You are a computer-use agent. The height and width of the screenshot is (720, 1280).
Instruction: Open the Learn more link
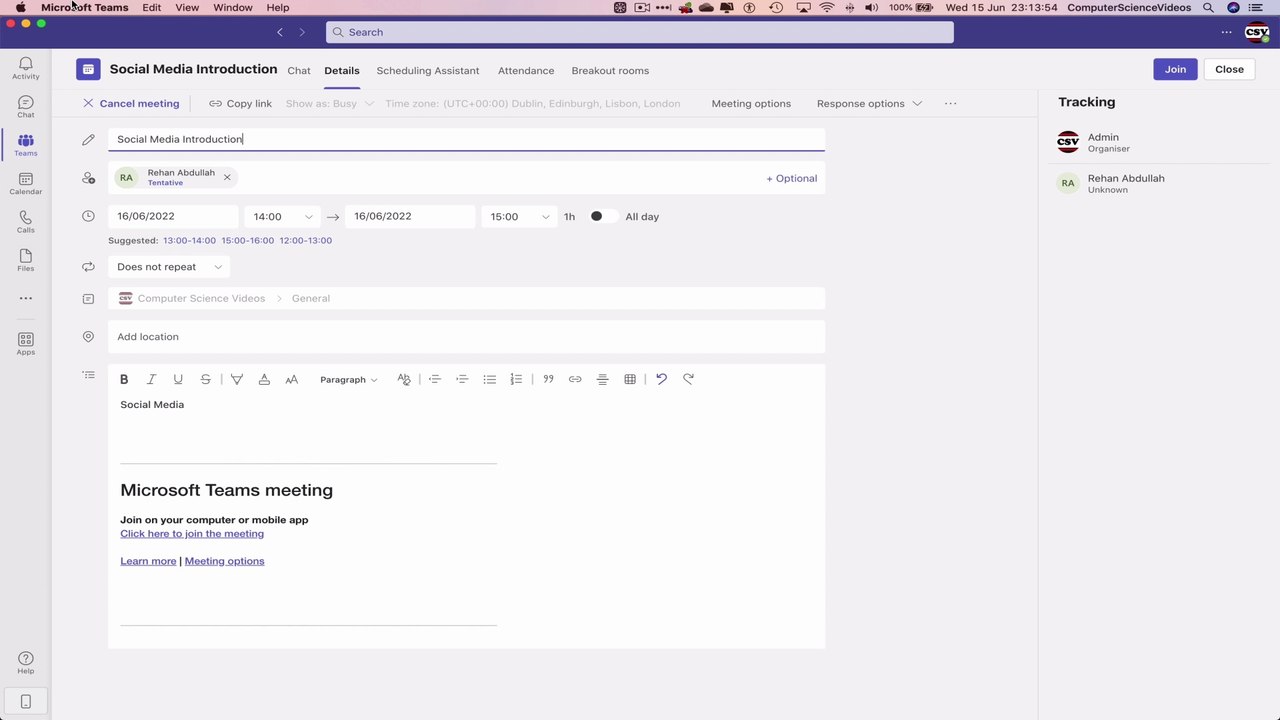tap(148, 561)
